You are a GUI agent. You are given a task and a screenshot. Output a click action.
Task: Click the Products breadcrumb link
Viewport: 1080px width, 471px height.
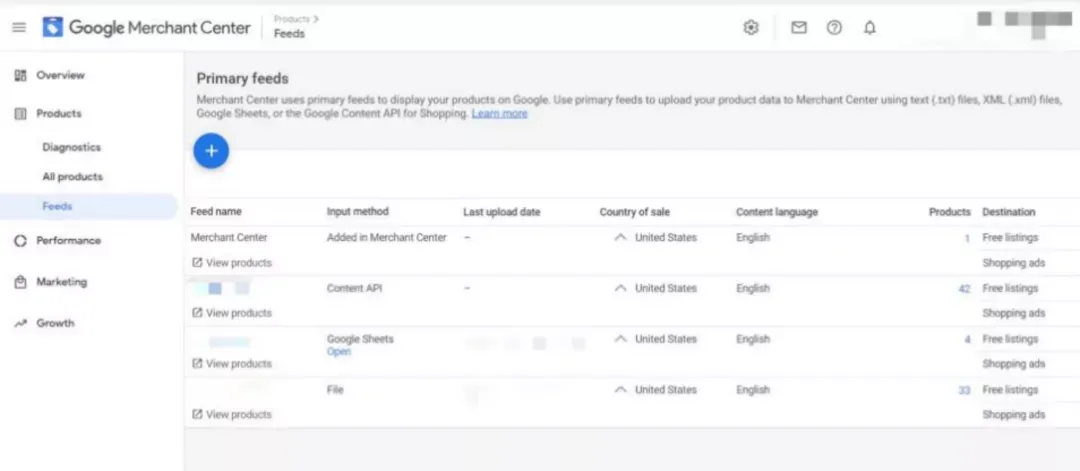tap(291, 19)
